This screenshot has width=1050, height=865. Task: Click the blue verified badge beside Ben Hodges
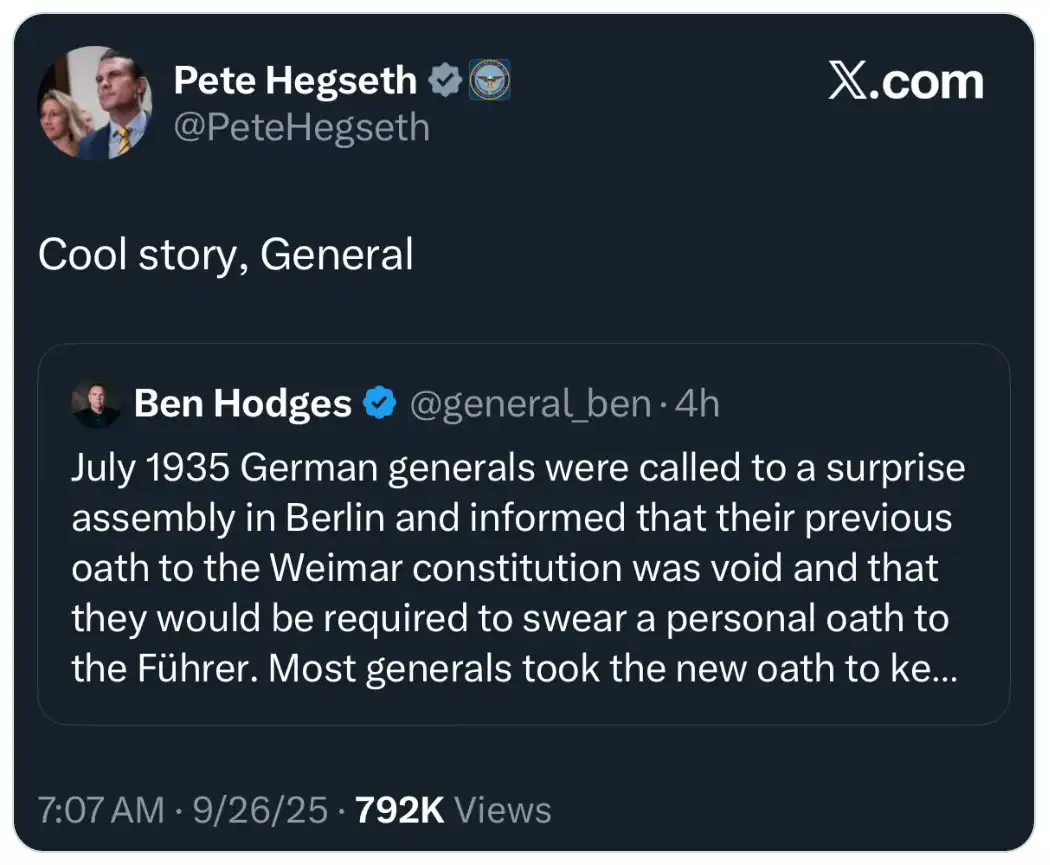[x=377, y=403]
